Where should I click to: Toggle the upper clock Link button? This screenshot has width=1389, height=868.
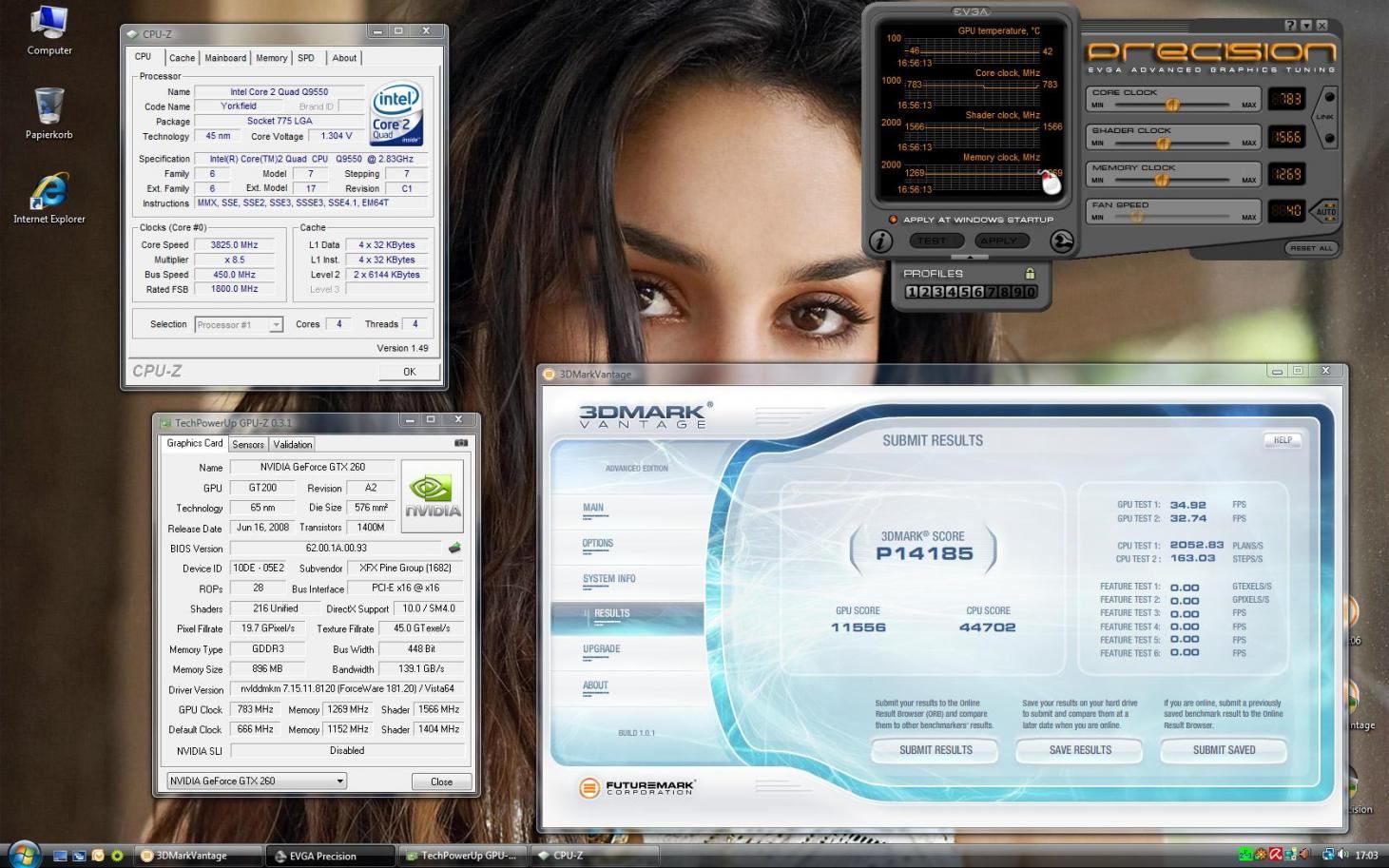click(1329, 97)
